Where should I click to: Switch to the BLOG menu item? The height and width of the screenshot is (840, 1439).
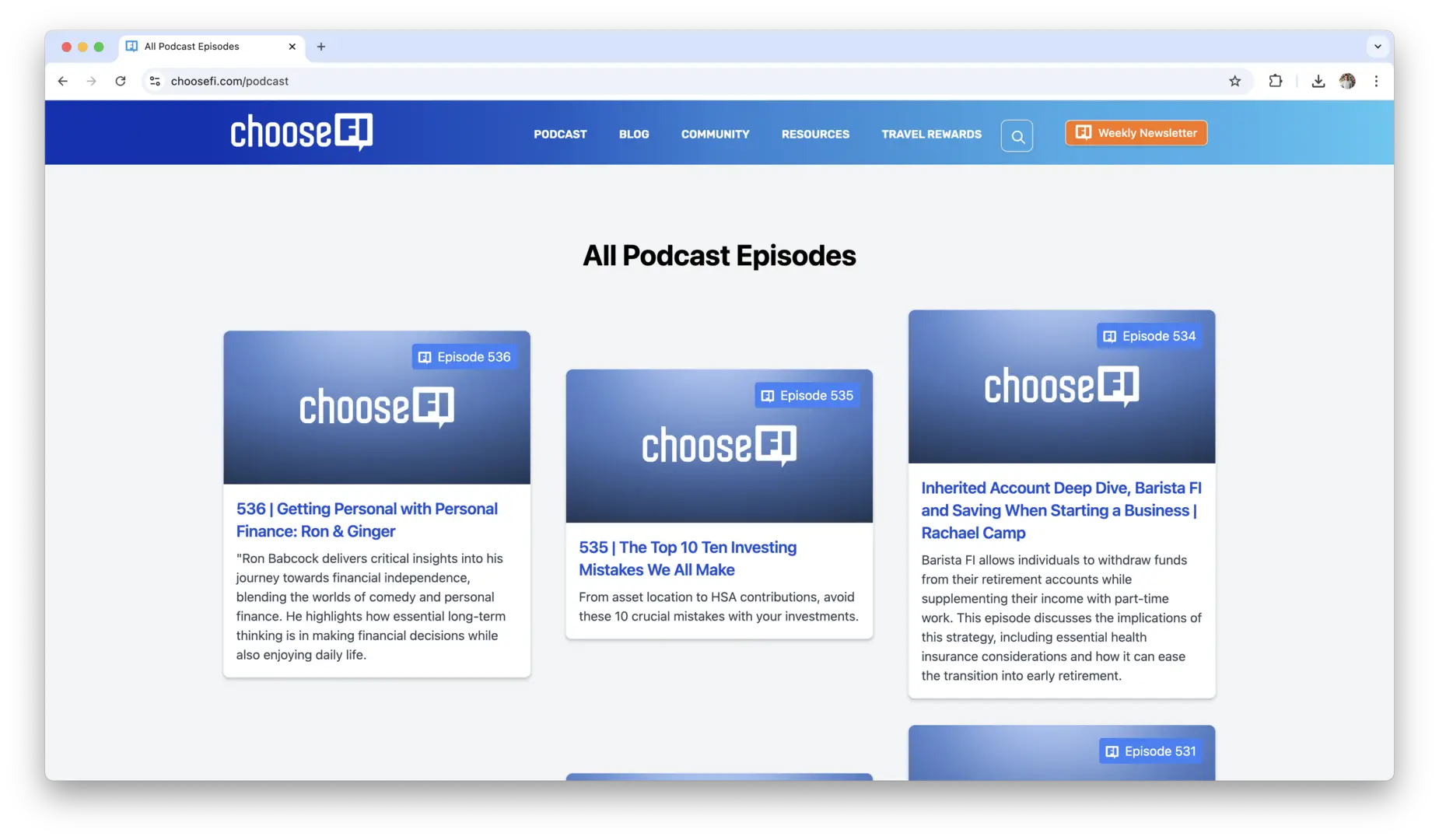pyautogui.click(x=633, y=134)
